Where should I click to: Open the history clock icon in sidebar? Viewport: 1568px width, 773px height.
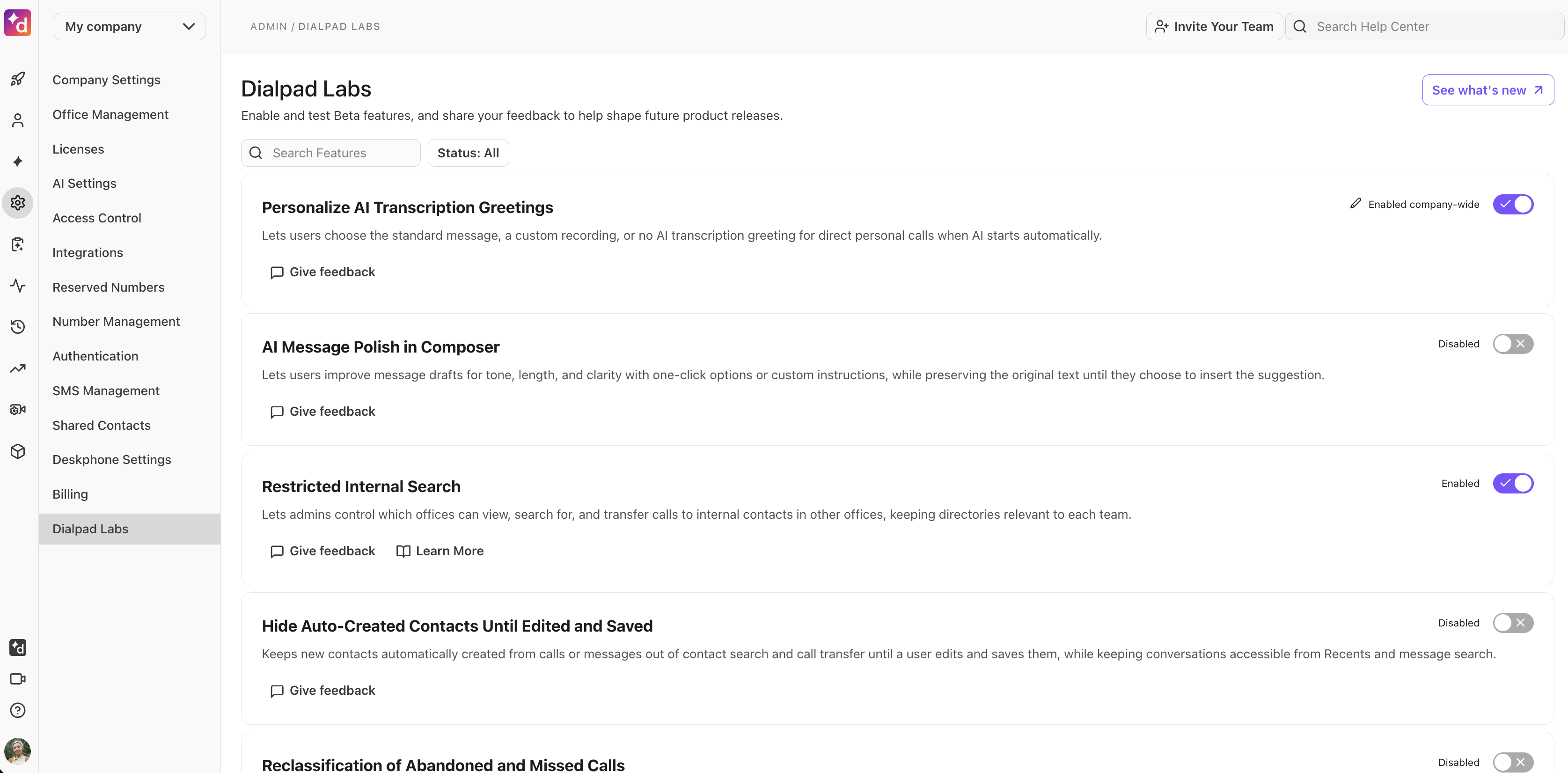(x=18, y=327)
